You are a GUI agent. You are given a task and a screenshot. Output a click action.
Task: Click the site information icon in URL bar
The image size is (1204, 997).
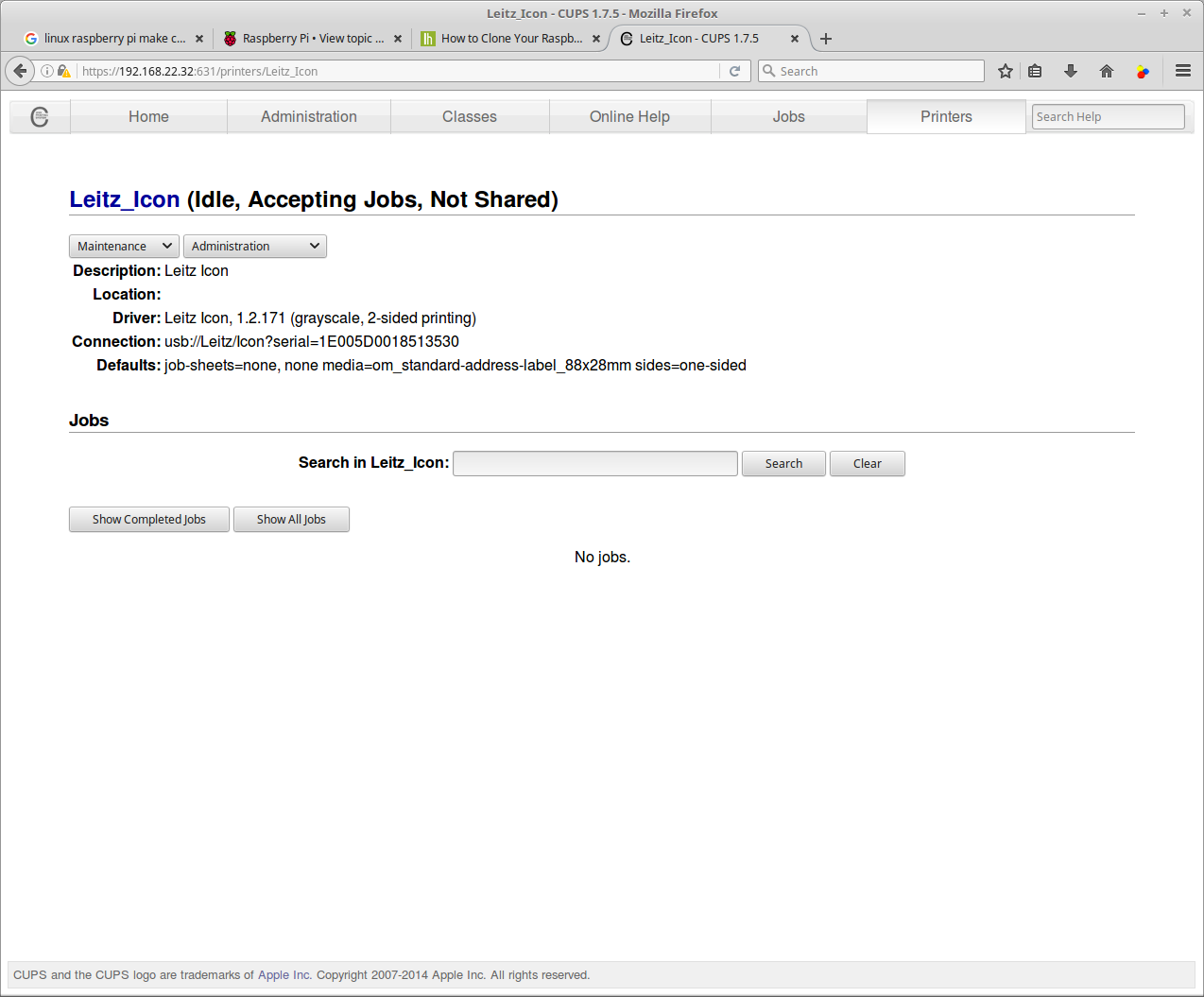(x=47, y=71)
